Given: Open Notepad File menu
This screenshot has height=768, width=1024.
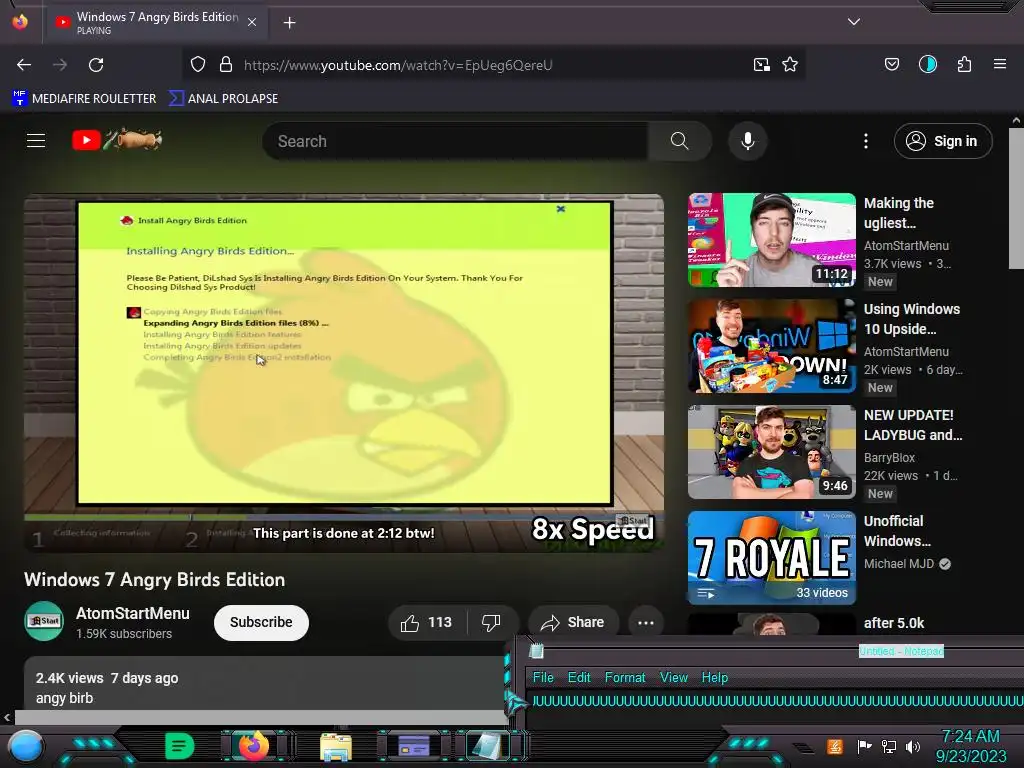Looking at the screenshot, I should click(x=543, y=677).
